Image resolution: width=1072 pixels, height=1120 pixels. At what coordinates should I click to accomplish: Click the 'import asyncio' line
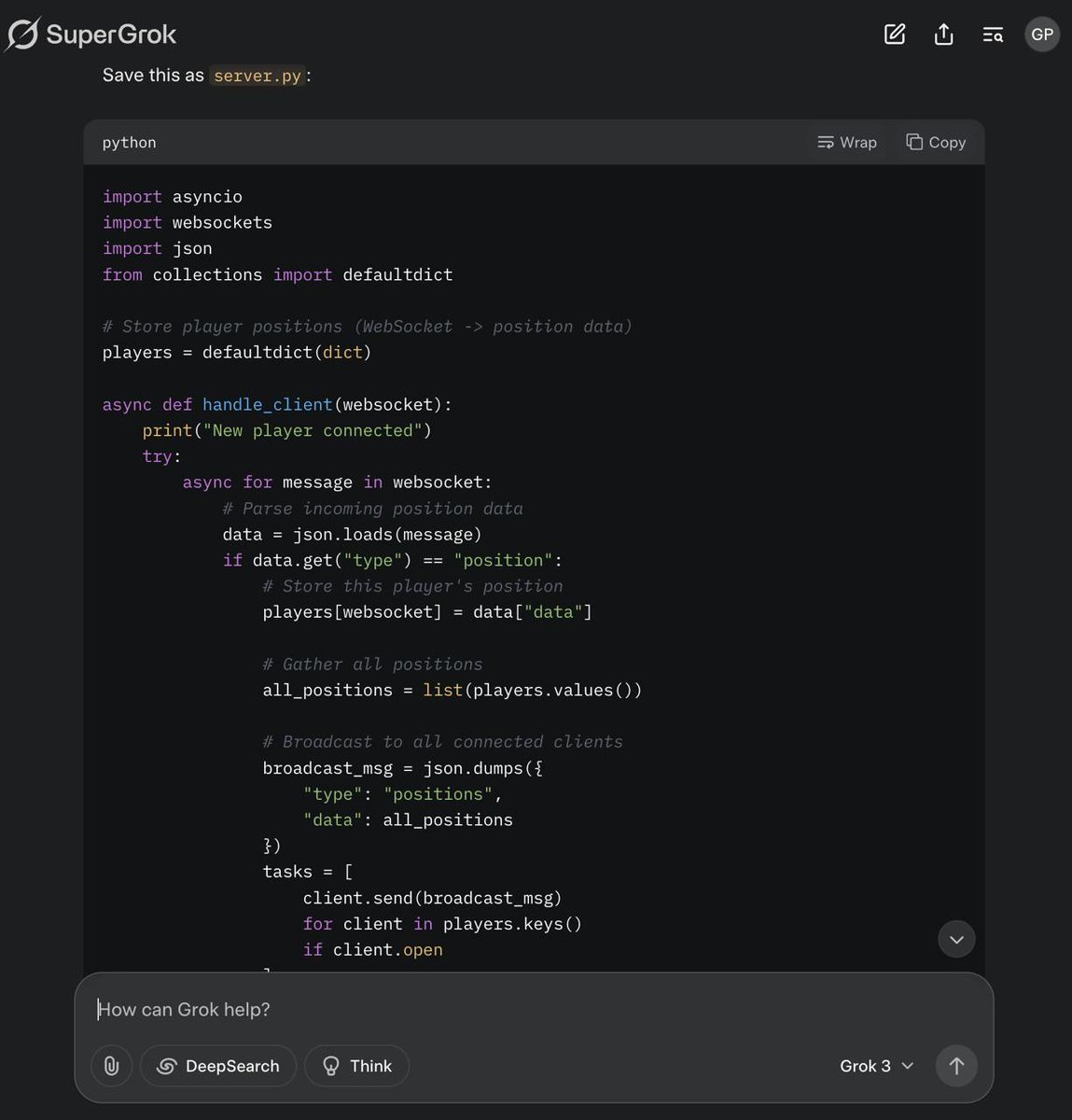[173, 196]
